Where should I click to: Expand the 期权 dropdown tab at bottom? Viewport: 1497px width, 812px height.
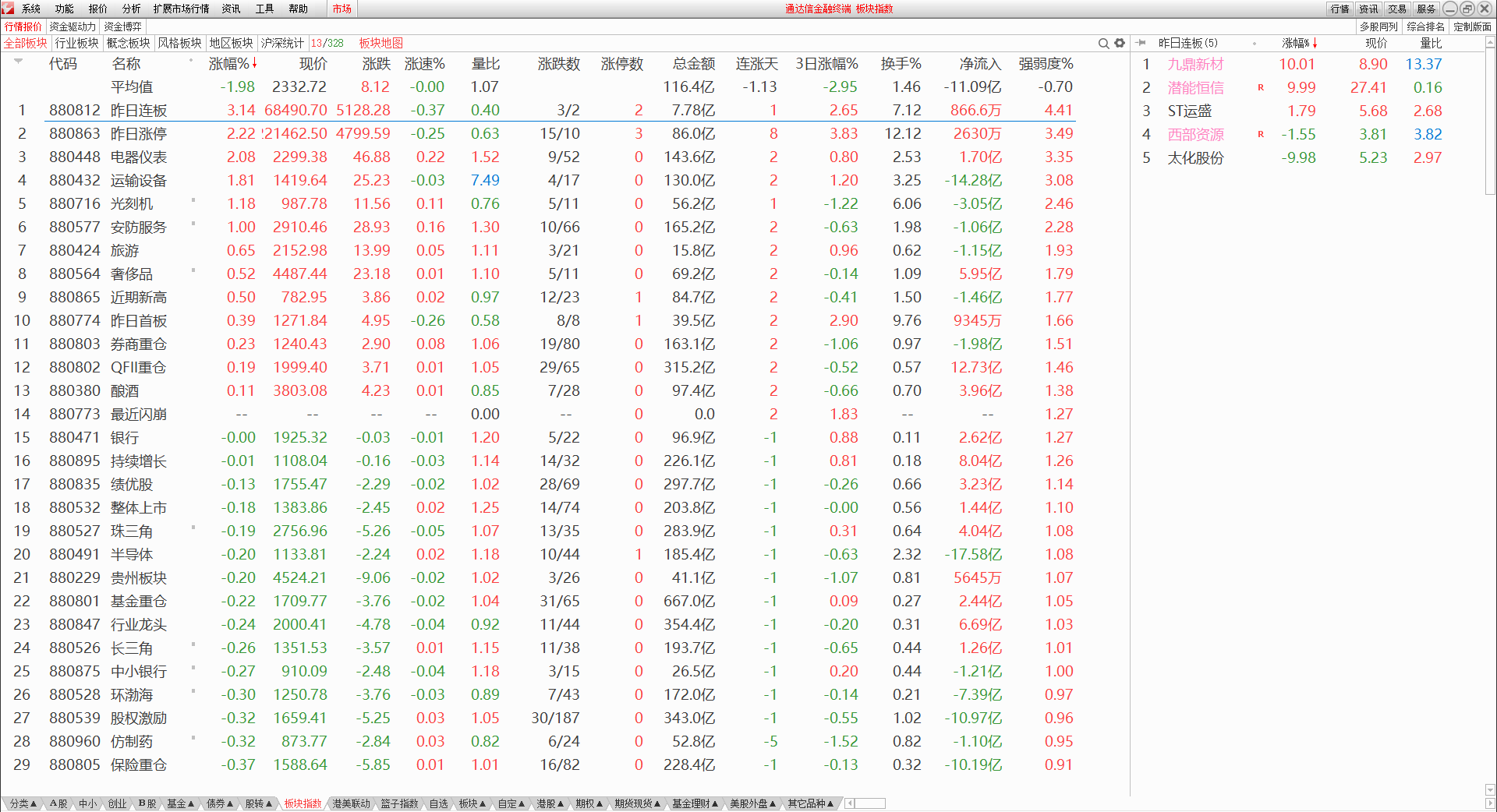(x=589, y=803)
